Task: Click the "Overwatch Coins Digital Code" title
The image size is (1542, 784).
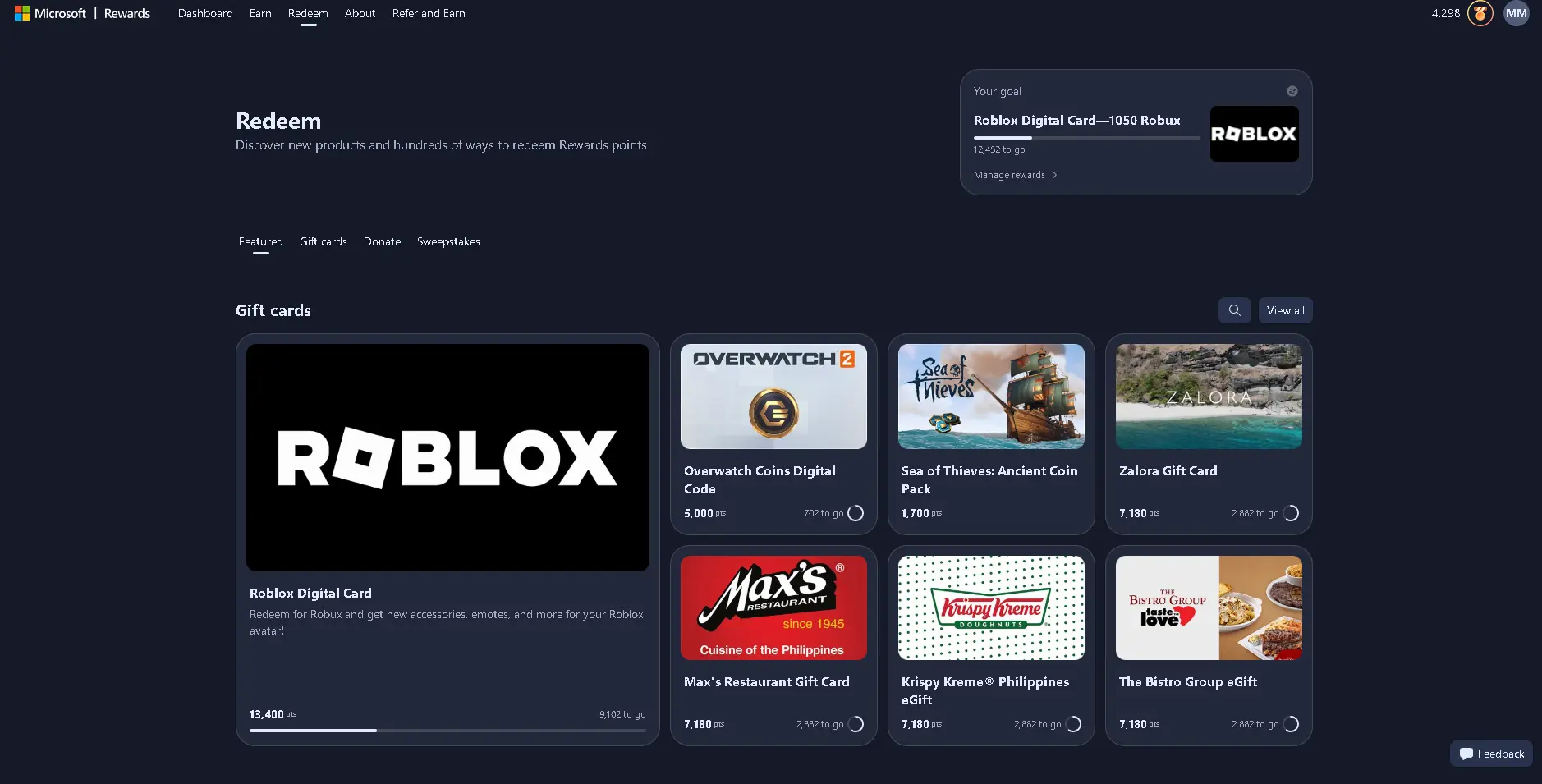Action: pyautogui.click(x=760, y=479)
